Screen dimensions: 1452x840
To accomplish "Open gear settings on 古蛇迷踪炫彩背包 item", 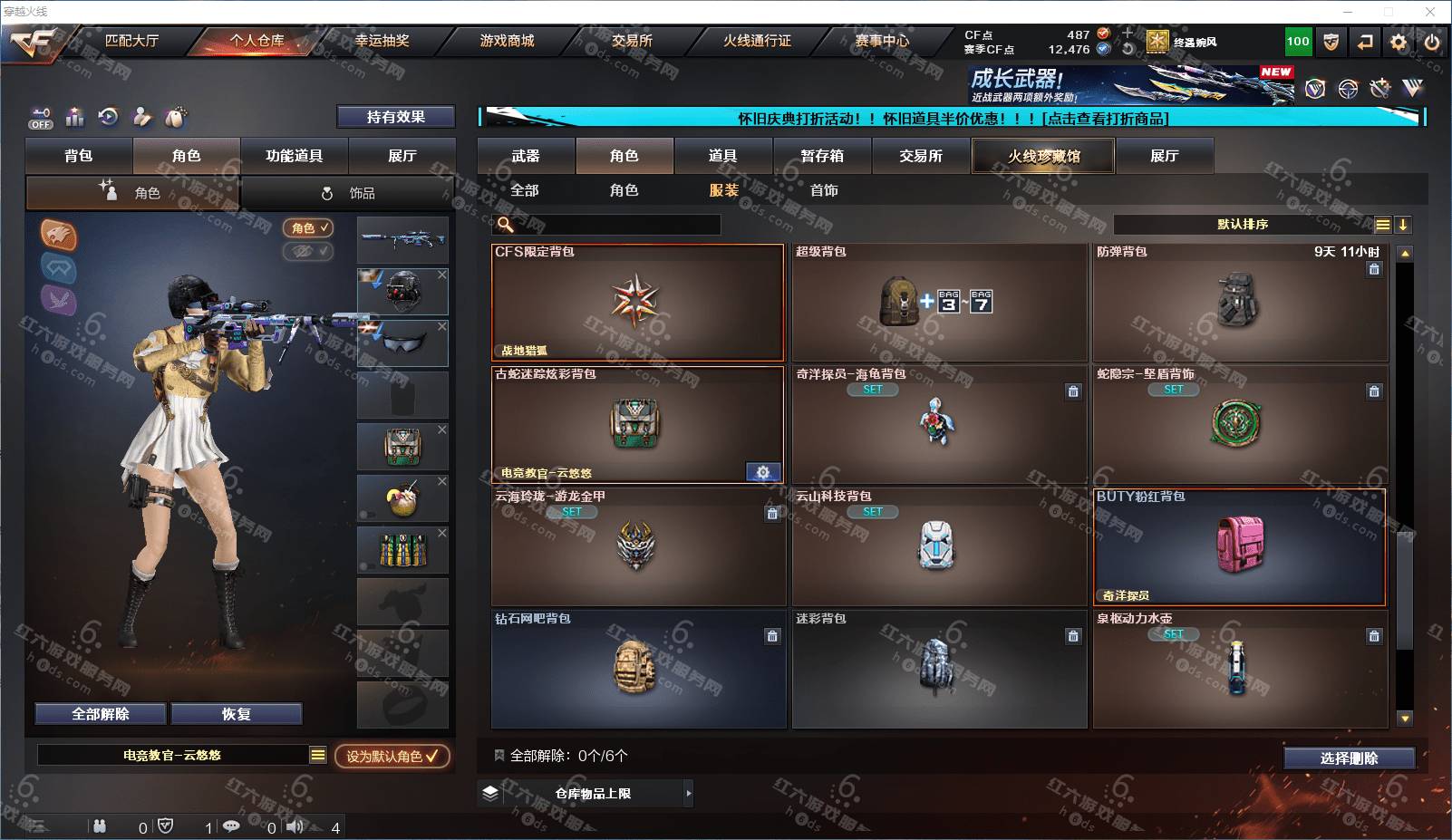I will 763,472.
